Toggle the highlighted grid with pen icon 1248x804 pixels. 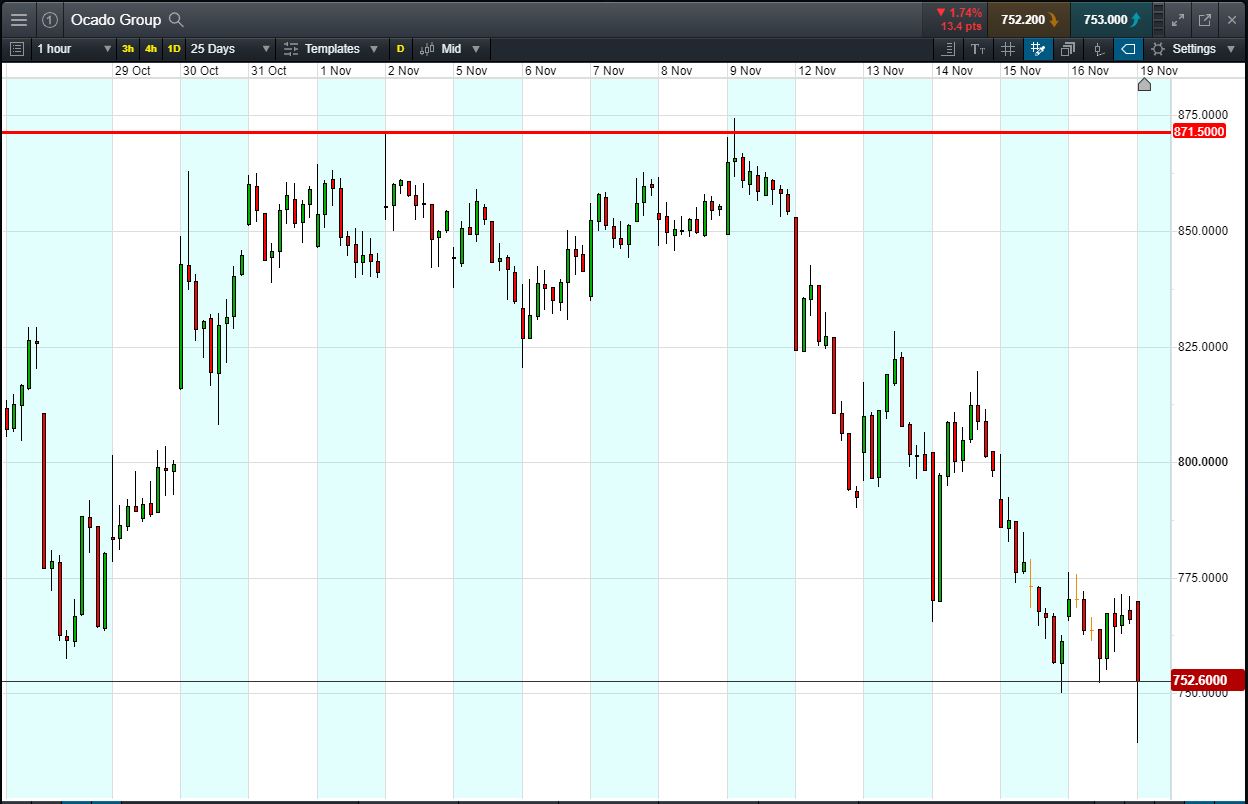coord(1038,48)
